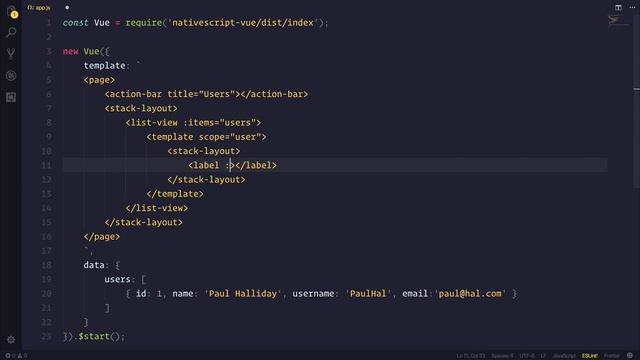Click the opening <page> tag
This screenshot has height=360, width=640.
click(99, 80)
